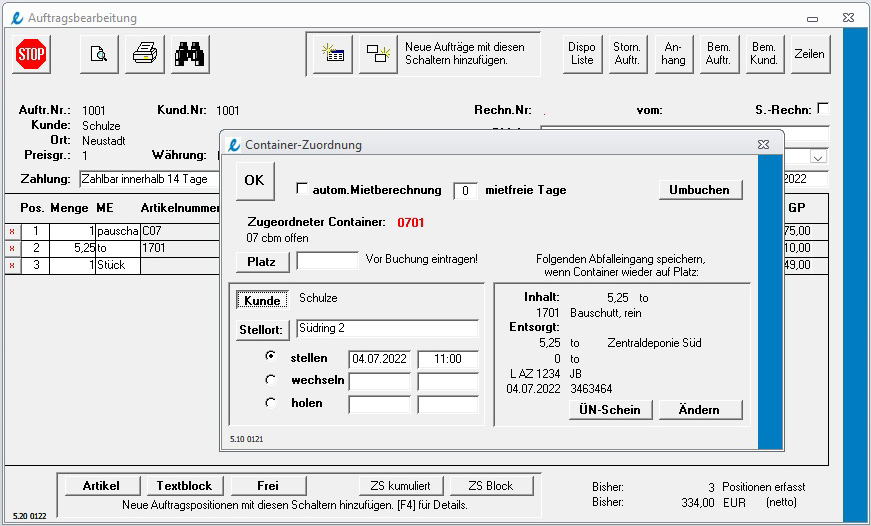
Task: Confirm container assignment with OK
Action: coord(254,181)
